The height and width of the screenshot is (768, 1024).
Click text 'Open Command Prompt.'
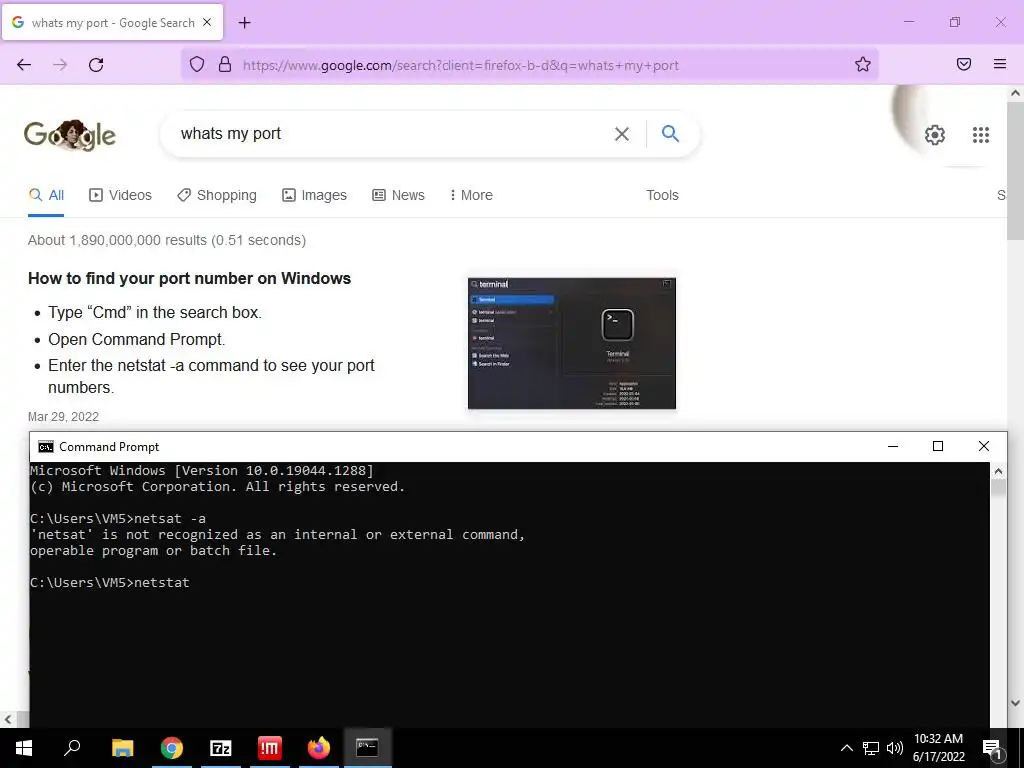coord(136,340)
